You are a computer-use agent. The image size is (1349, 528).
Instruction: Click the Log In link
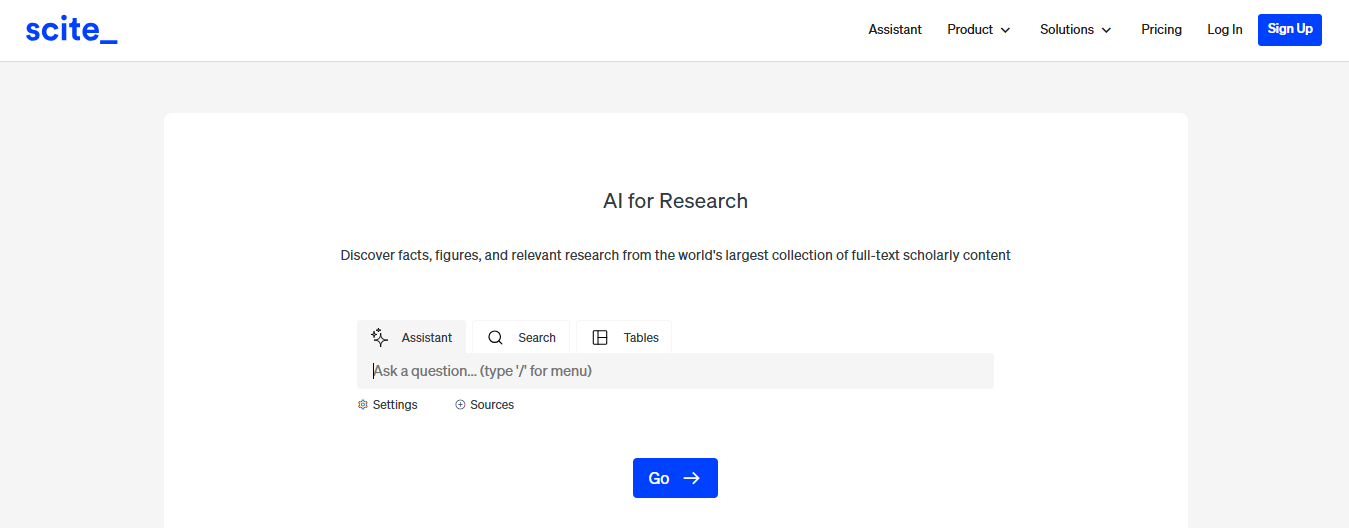coord(1224,30)
